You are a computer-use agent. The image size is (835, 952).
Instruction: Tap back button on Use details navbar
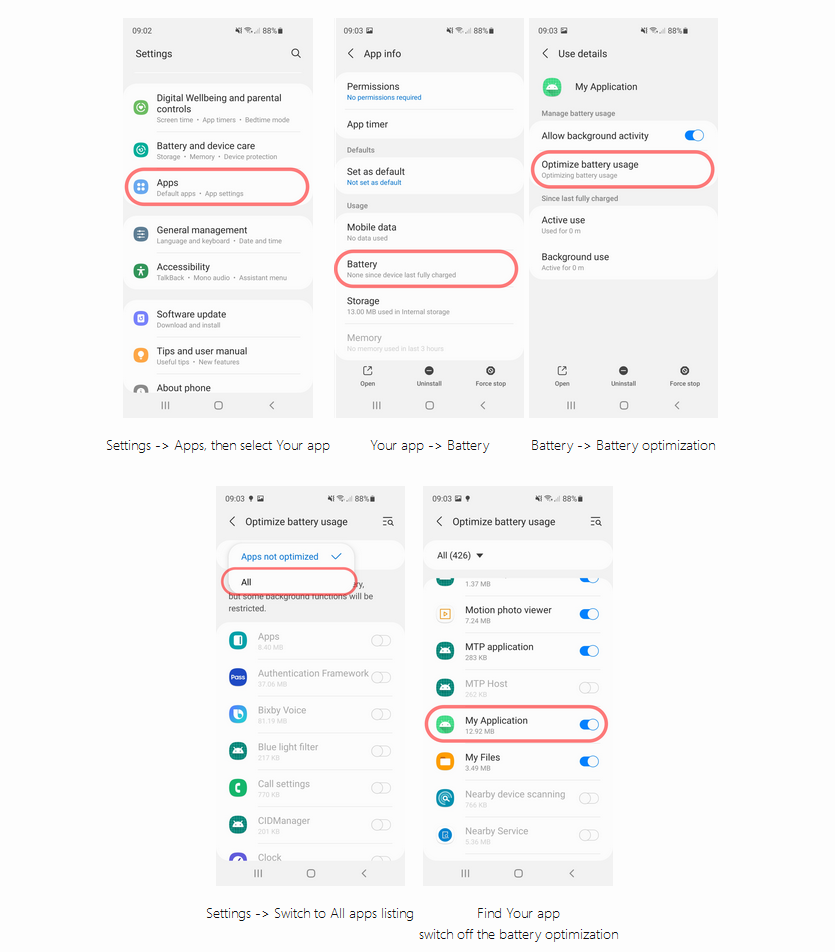pos(677,405)
